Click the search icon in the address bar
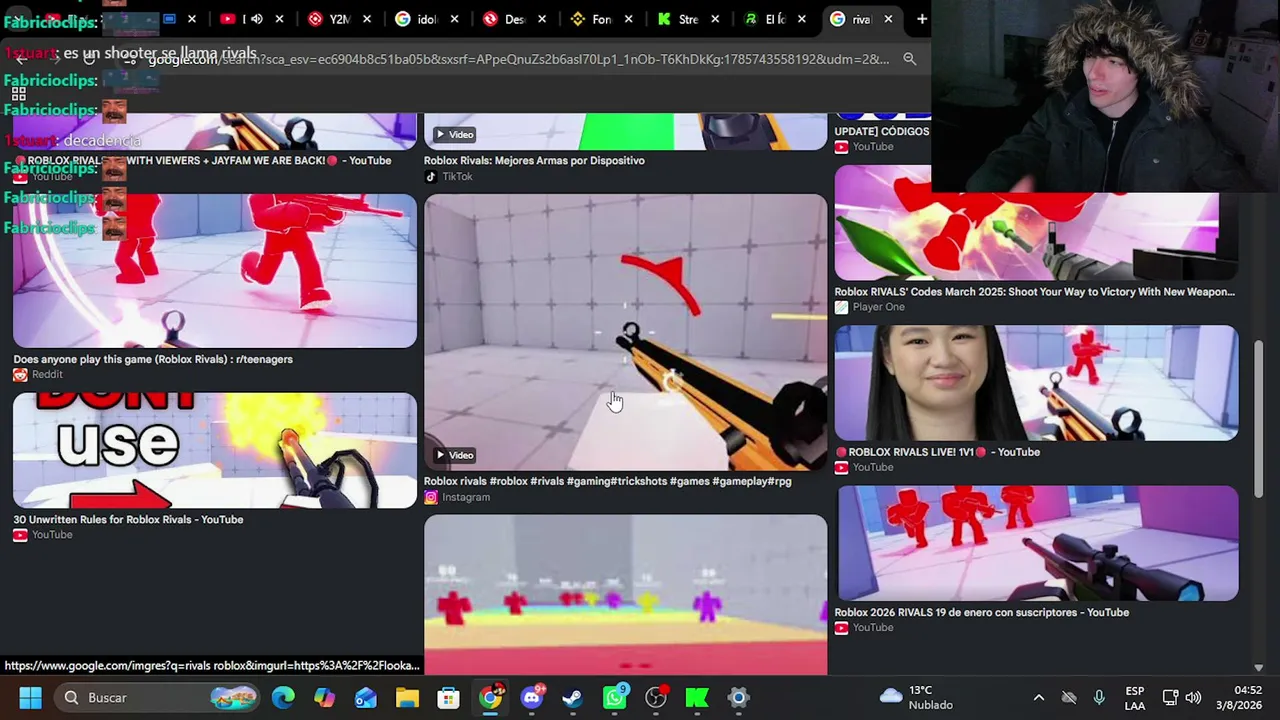Viewport: 1280px width, 720px height. (x=910, y=59)
